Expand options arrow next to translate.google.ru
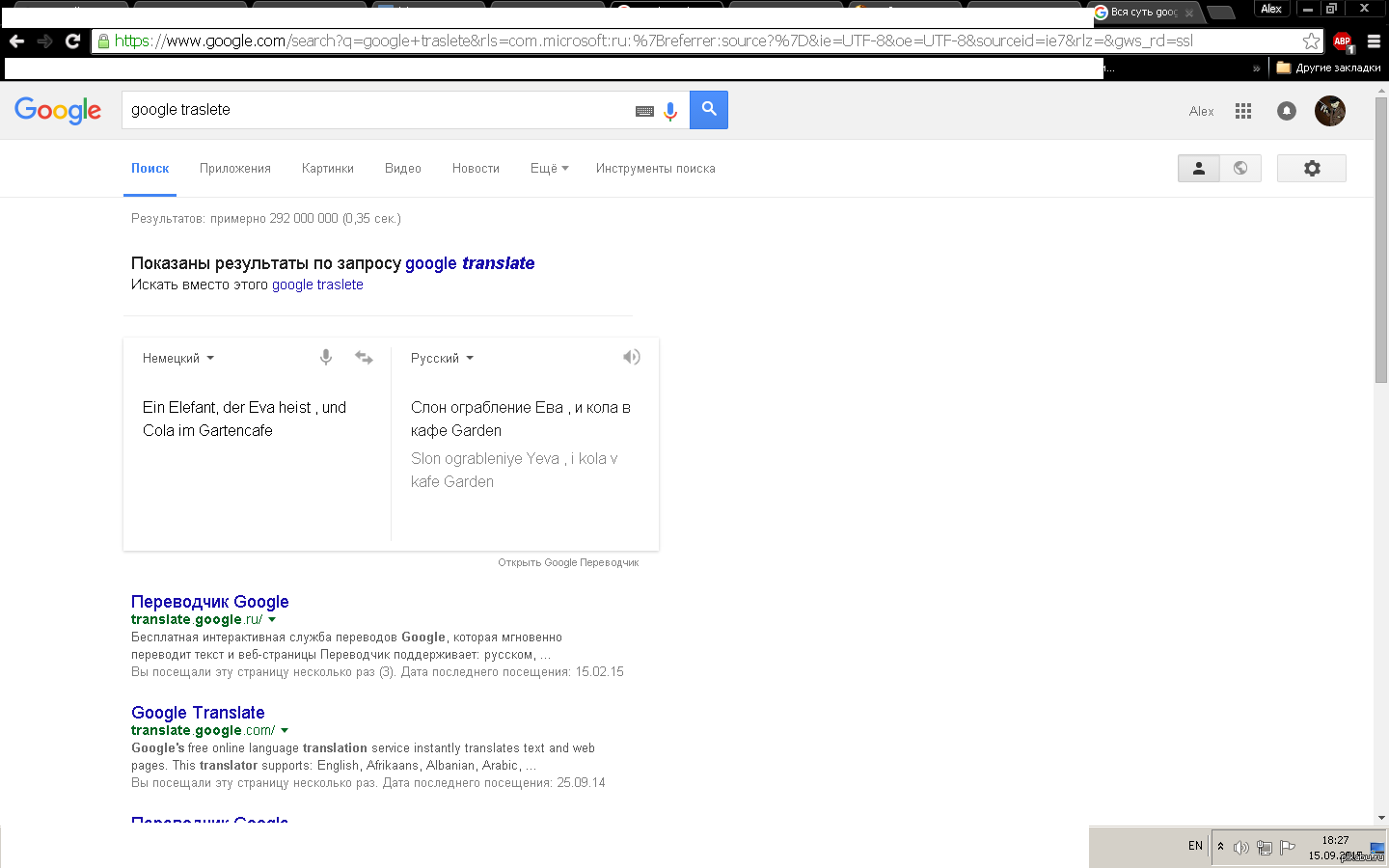 (x=272, y=619)
